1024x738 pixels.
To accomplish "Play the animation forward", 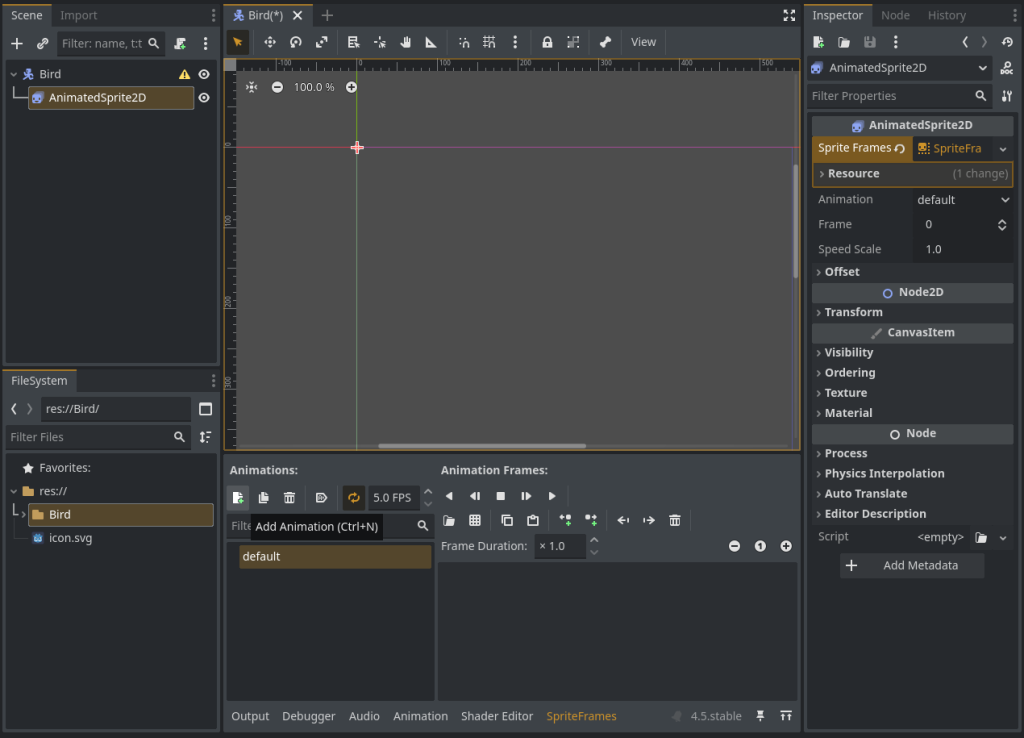I will click(552, 496).
